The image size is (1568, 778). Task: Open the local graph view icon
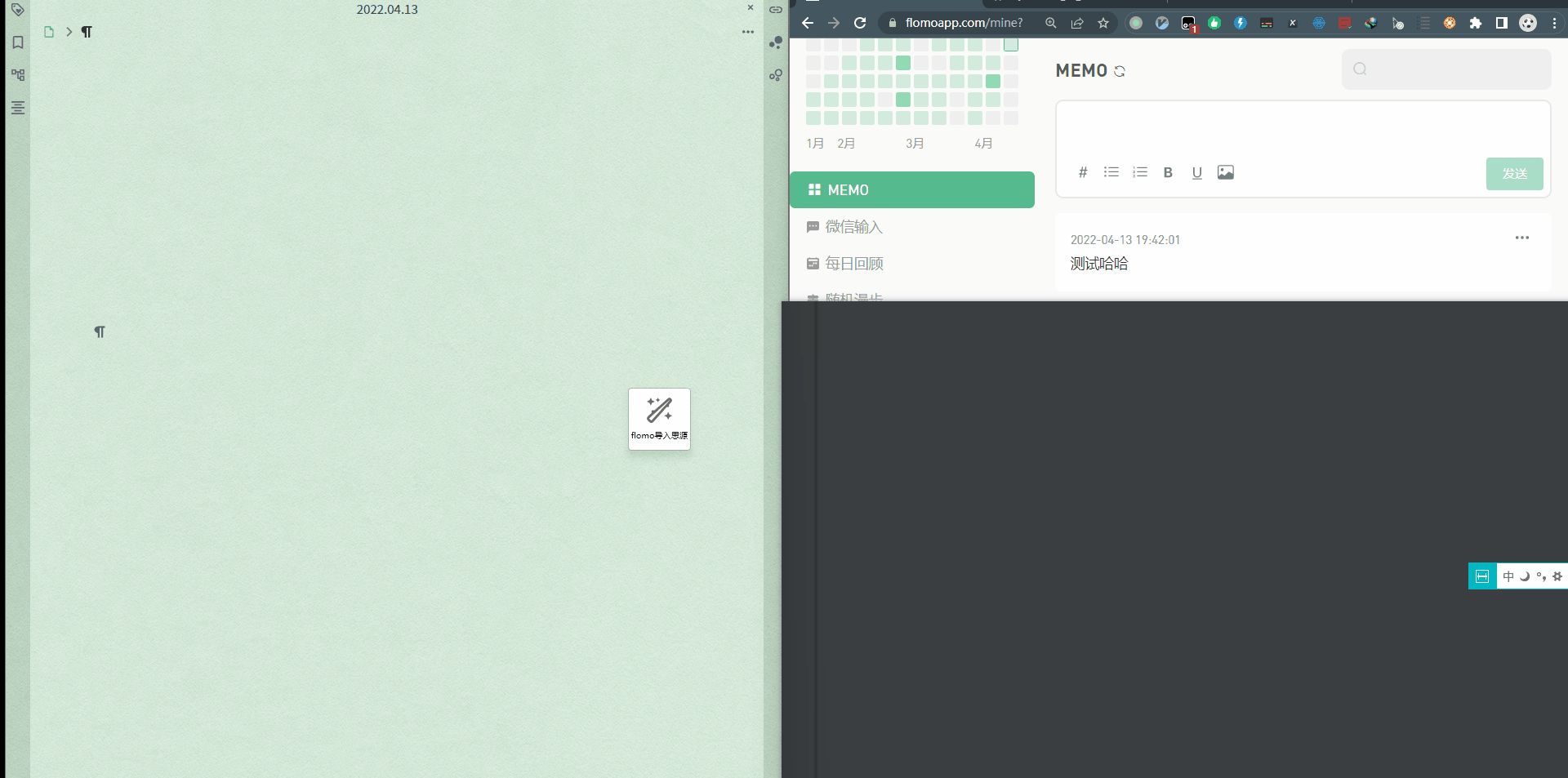coord(776,75)
